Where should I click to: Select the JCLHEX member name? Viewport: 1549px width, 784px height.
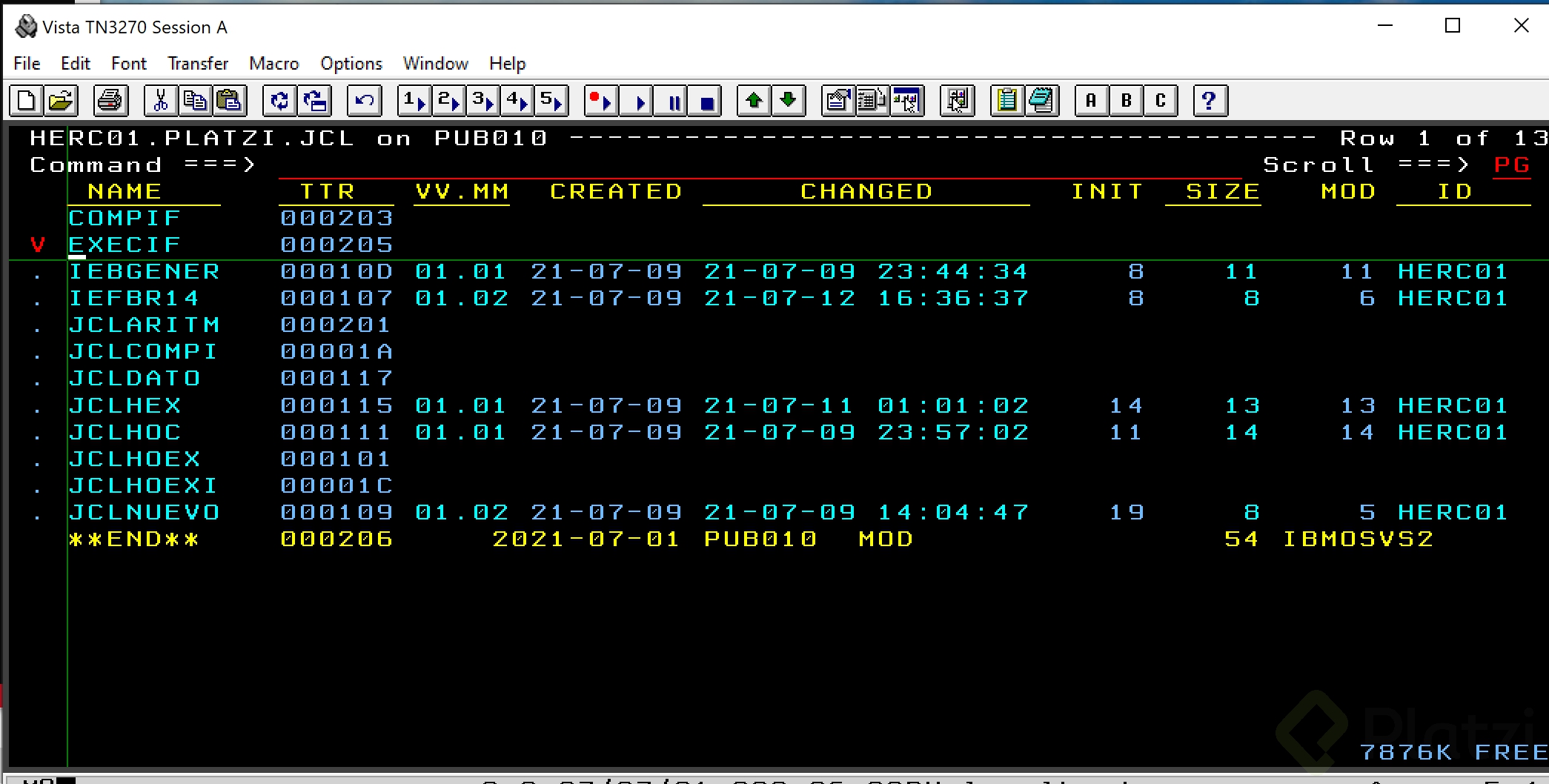tap(125, 405)
